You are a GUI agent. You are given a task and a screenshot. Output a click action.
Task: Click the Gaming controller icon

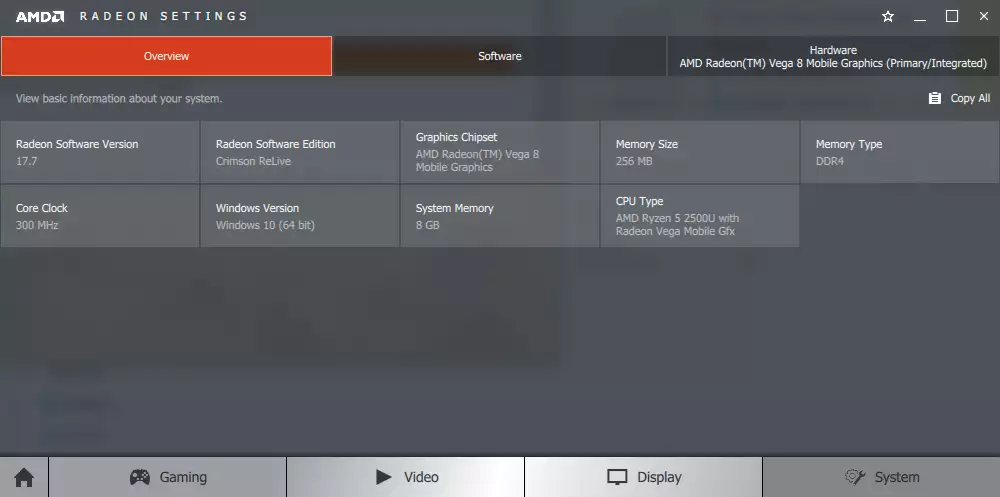click(140, 477)
